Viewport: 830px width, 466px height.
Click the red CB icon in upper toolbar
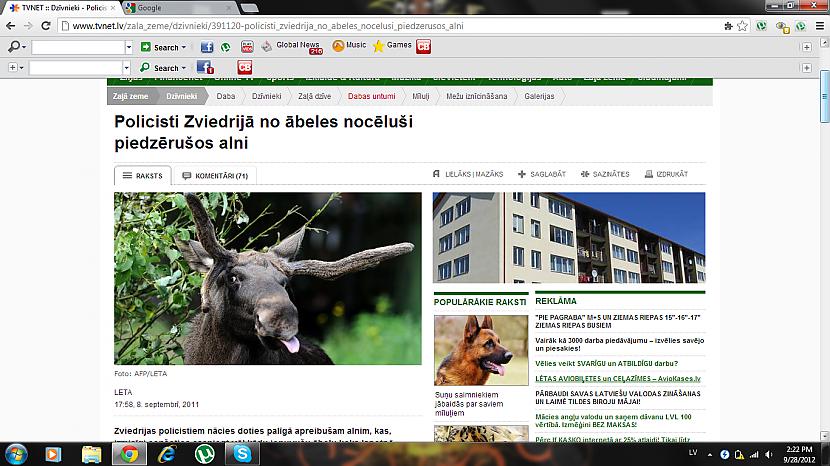click(423, 47)
